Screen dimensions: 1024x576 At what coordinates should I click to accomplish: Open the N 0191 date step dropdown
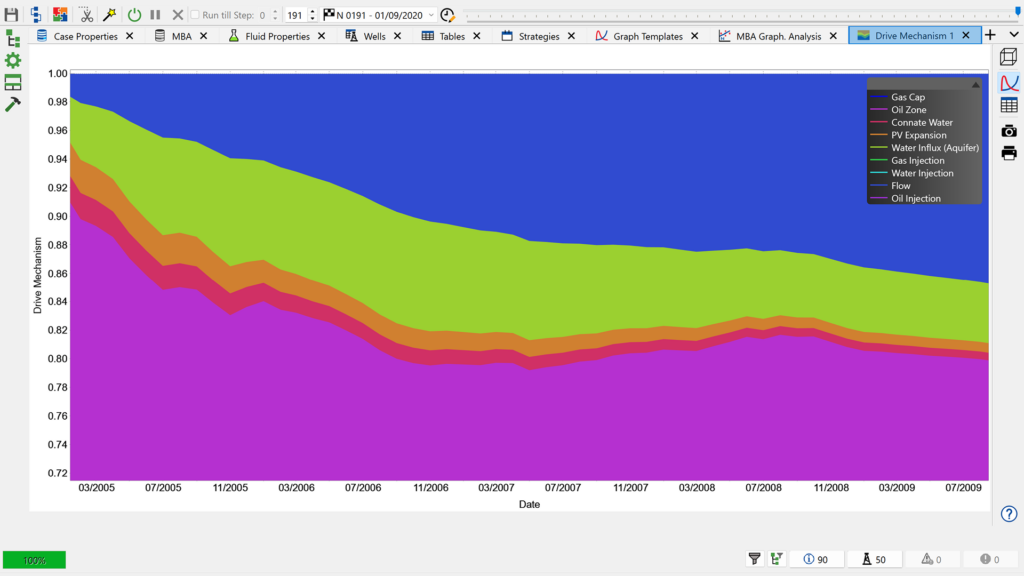click(431, 15)
